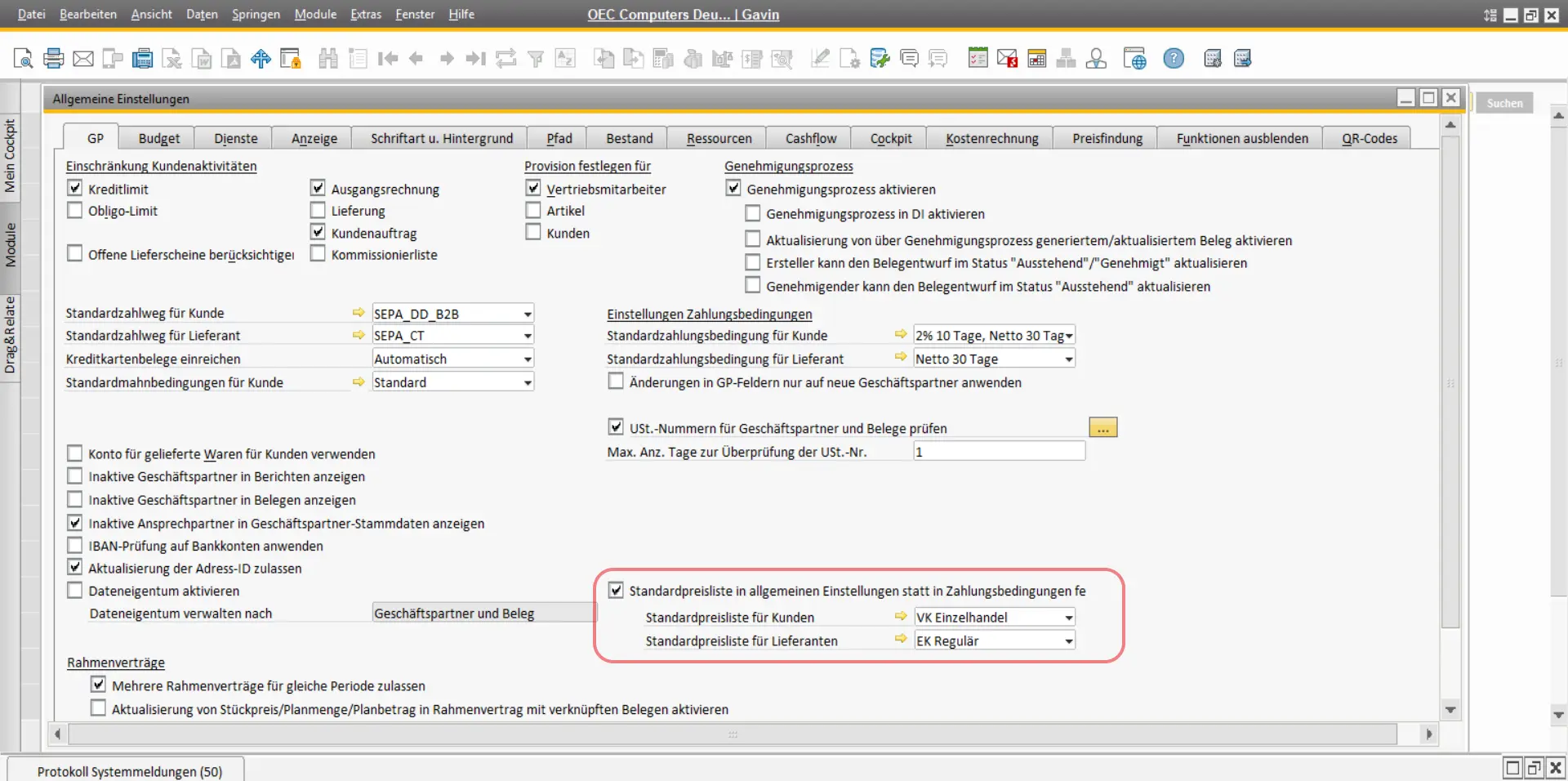Open the Schriftart u. Hintergrund tab
Screen dimensions: 1568x781
(x=442, y=138)
